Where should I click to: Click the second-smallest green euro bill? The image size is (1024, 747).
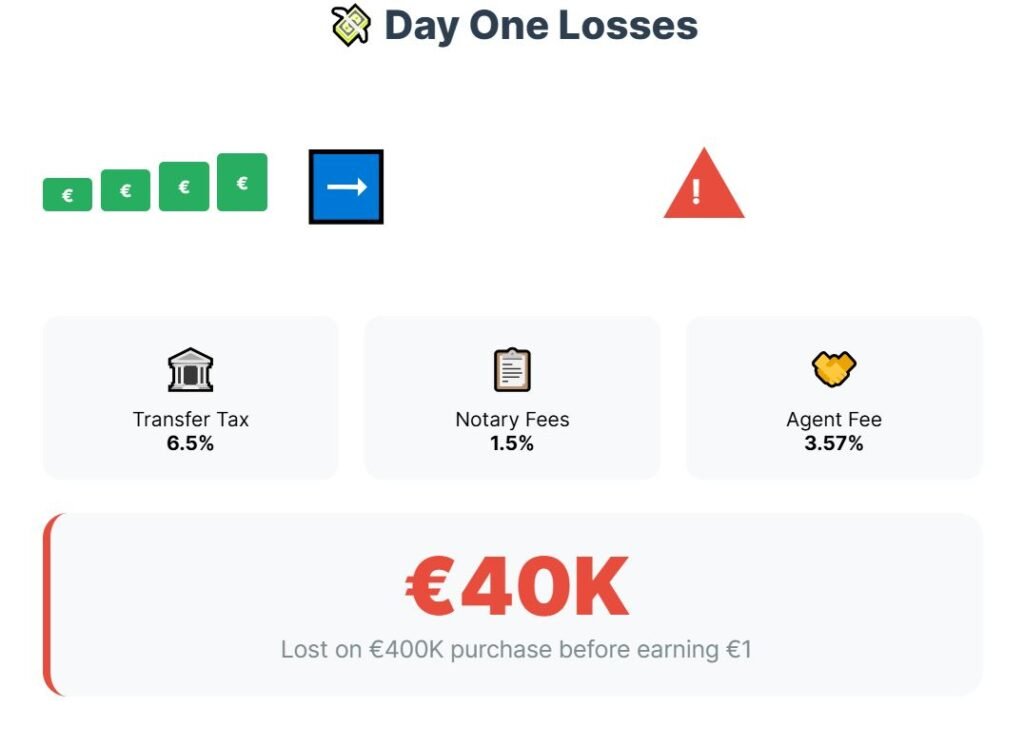126,190
